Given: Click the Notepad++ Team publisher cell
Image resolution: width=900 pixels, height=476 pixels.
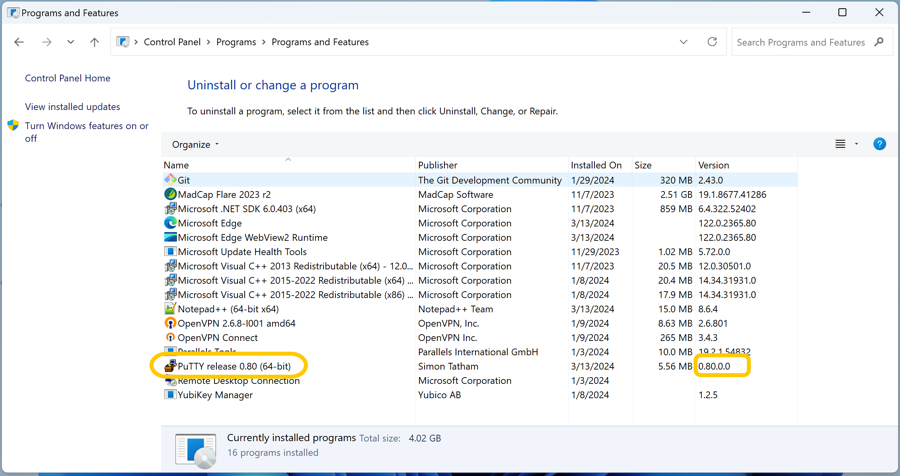Looking at the screenshot, I should [455, 309].
